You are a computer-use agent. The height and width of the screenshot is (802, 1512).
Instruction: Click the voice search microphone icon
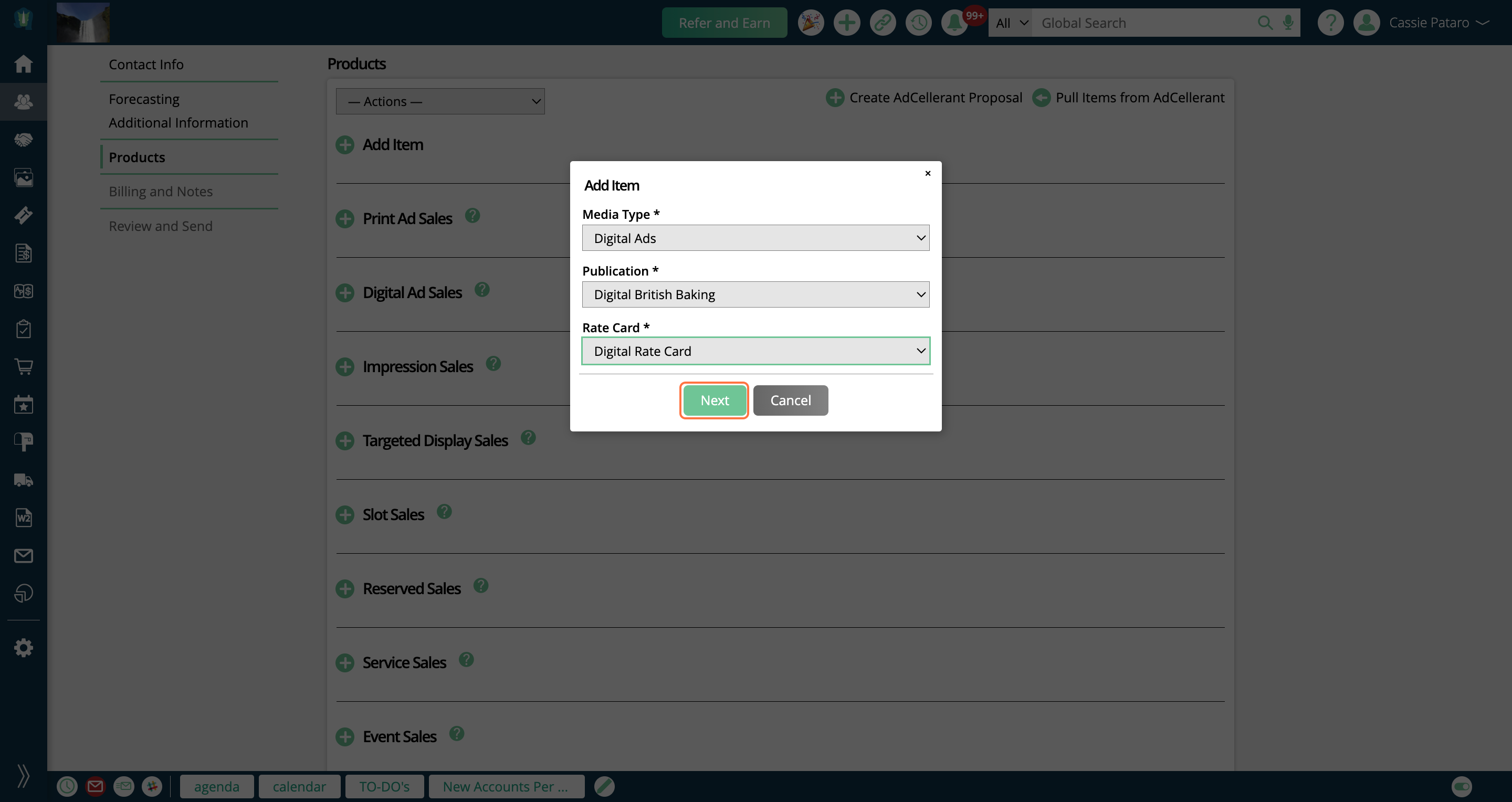1288,23
